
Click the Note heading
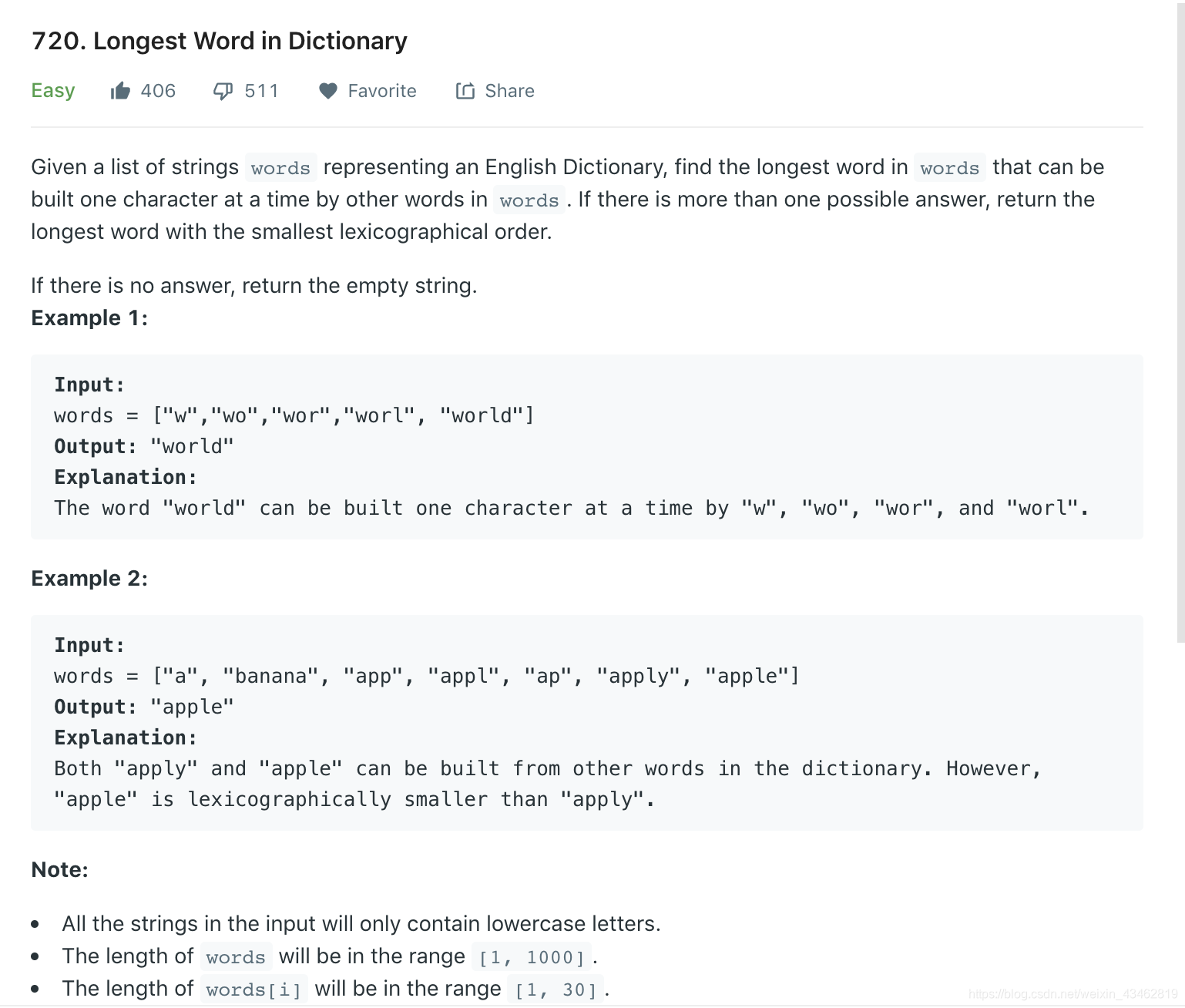60,870
